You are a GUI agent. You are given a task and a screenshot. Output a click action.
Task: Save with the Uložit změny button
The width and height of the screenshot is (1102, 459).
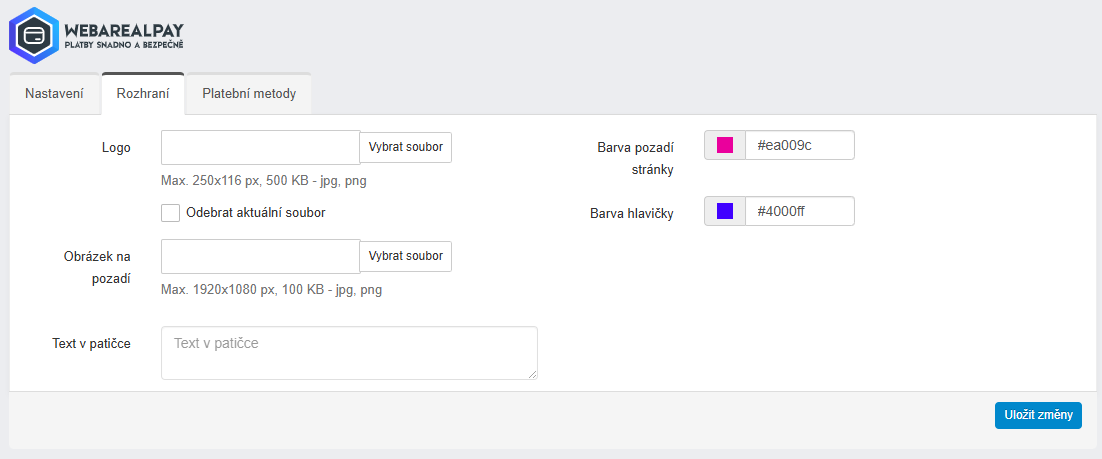pyautogui.click(x=1038, y=415)
